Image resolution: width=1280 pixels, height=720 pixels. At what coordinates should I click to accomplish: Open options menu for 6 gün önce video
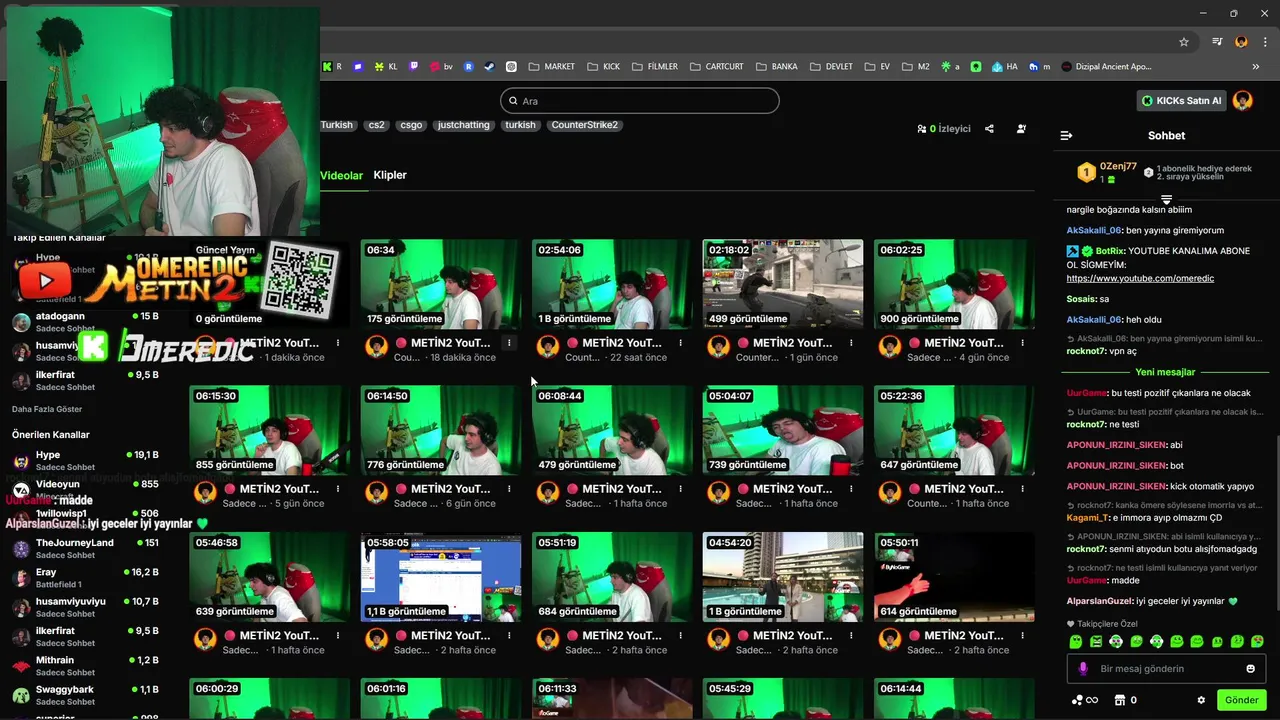click(509, 489)
